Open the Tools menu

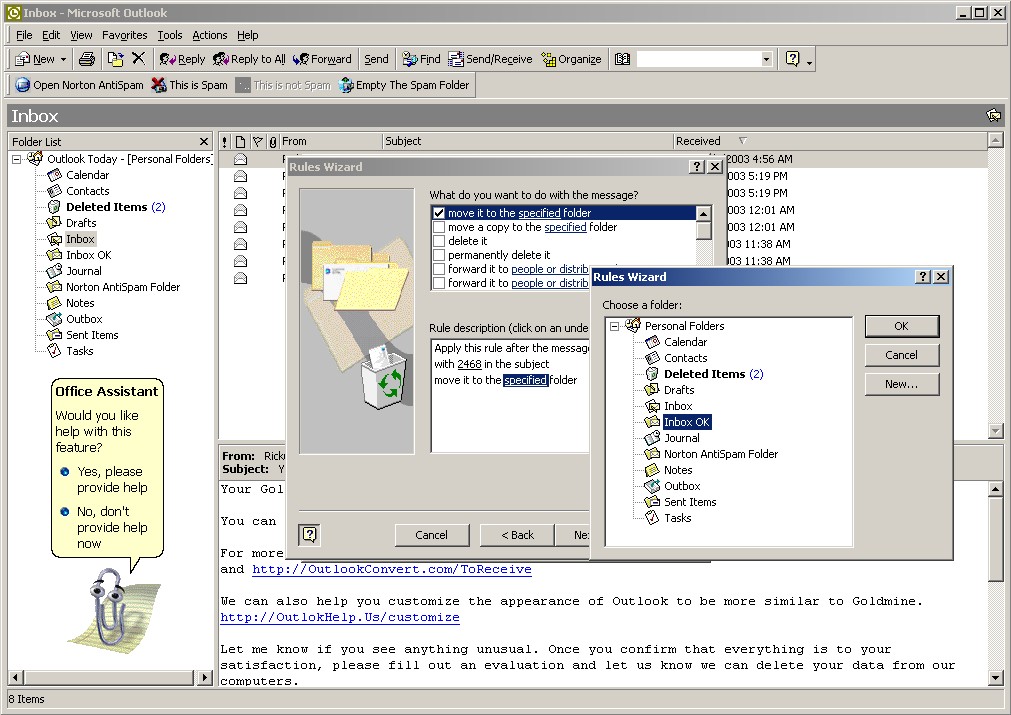(x=170, y=35)
